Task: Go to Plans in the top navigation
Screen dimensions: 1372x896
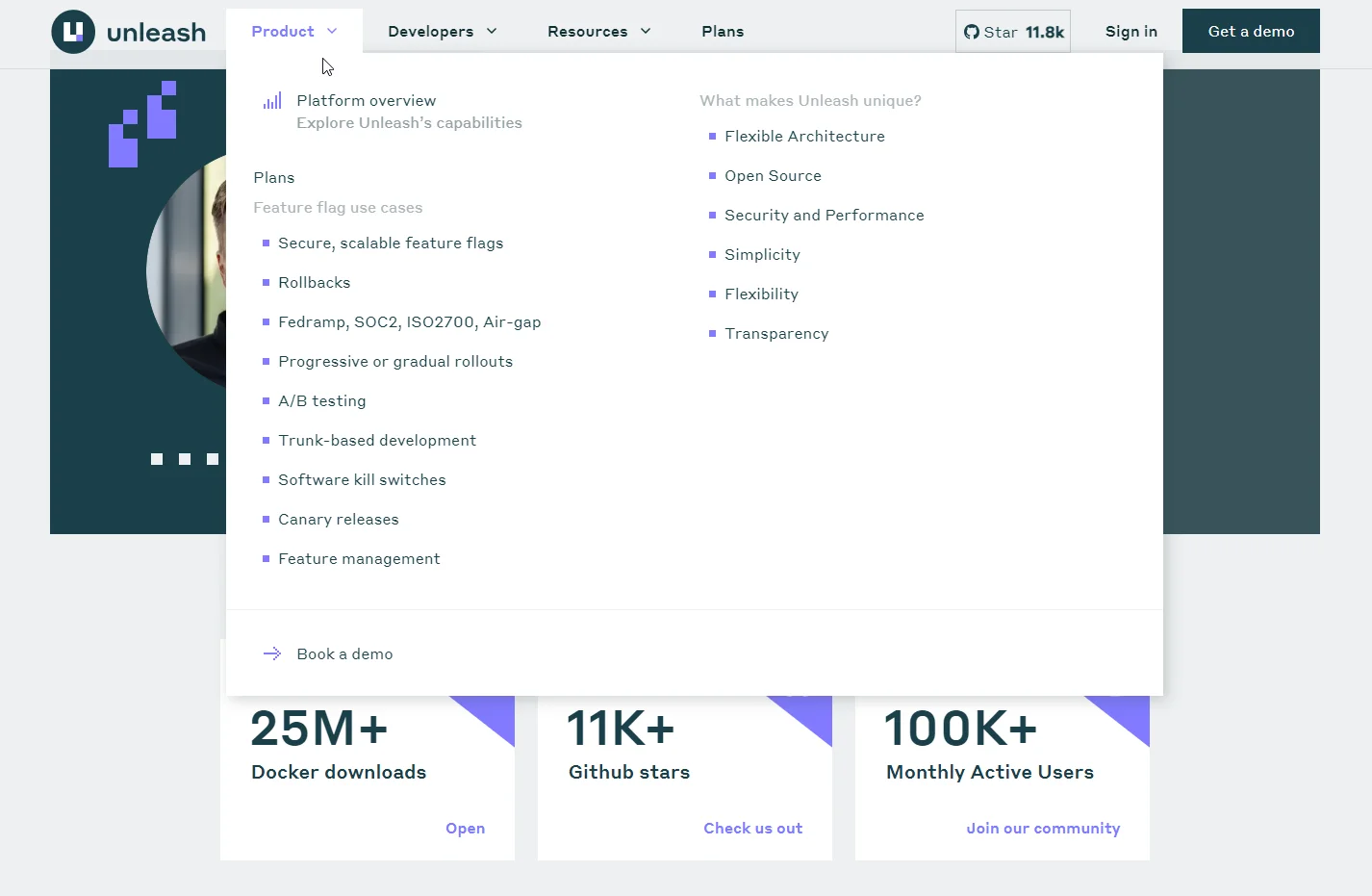Action: (x=723, y=31)
